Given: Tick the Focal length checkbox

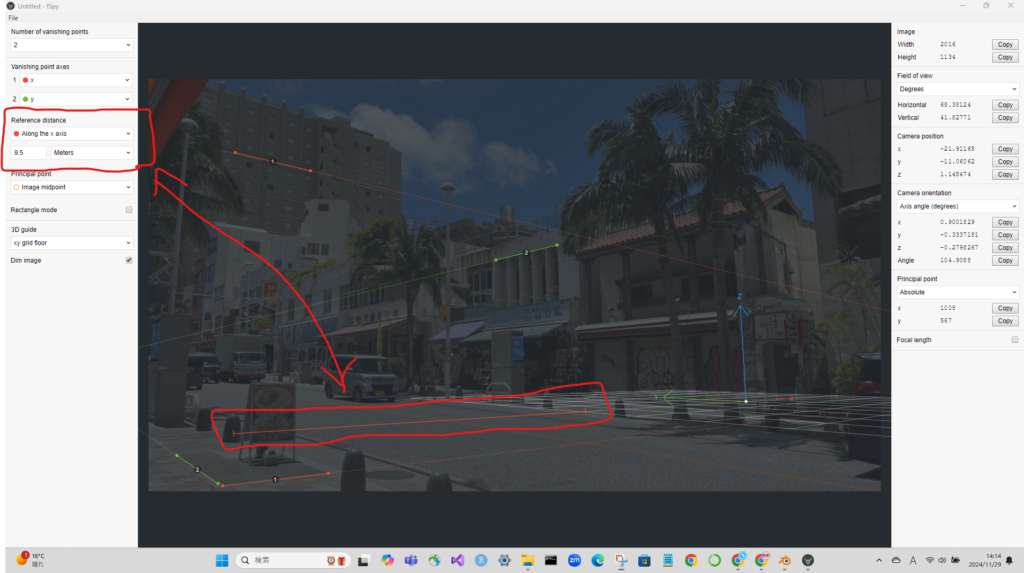Looking at the screenshot, I should (1014, 340).
